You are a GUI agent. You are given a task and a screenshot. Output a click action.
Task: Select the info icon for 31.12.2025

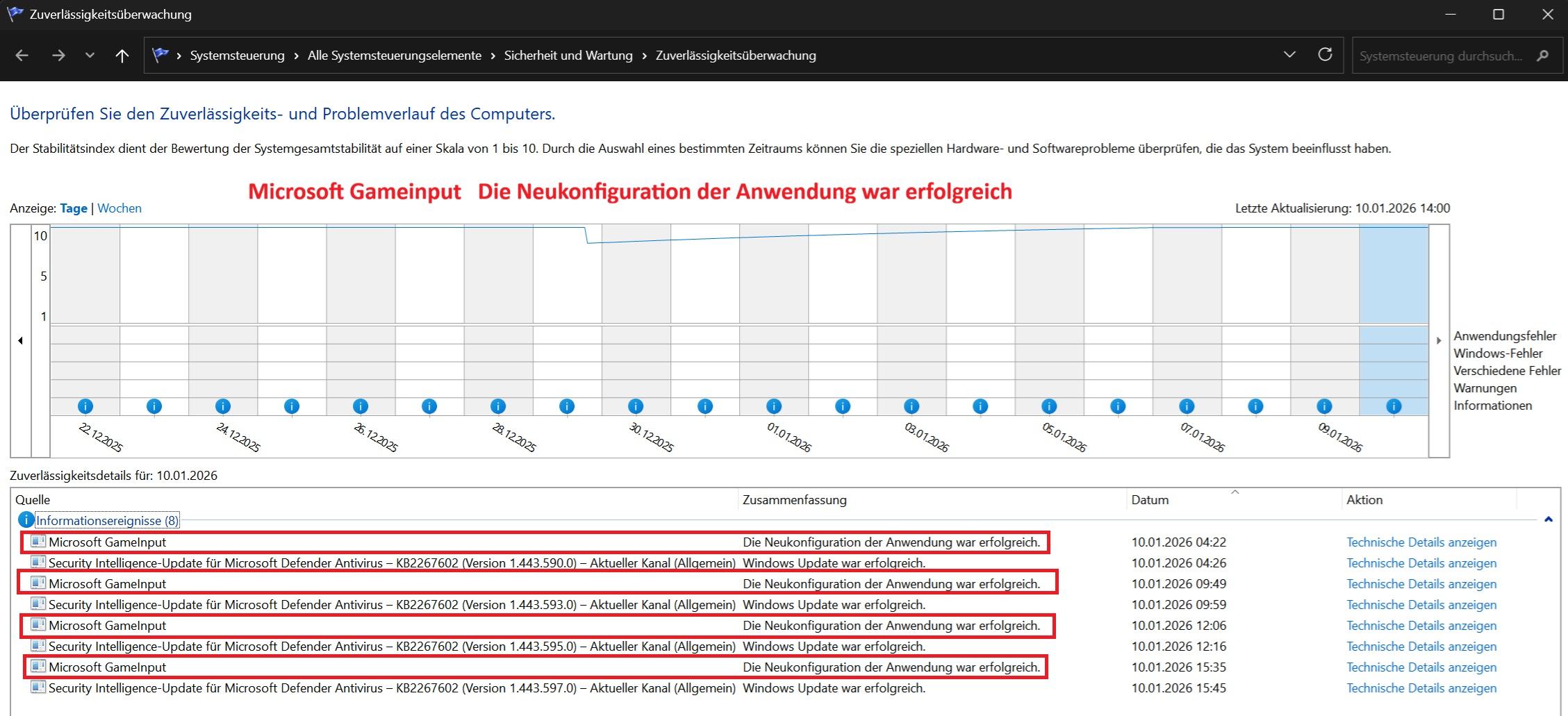pos(705,406)
